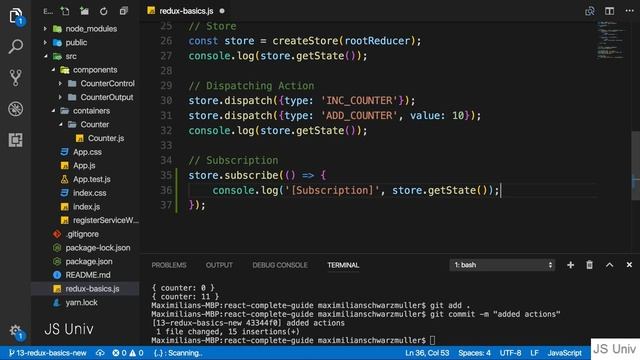Maximize the terminal panel
This screenshot has height=360, width=640.
coord(609,265)
